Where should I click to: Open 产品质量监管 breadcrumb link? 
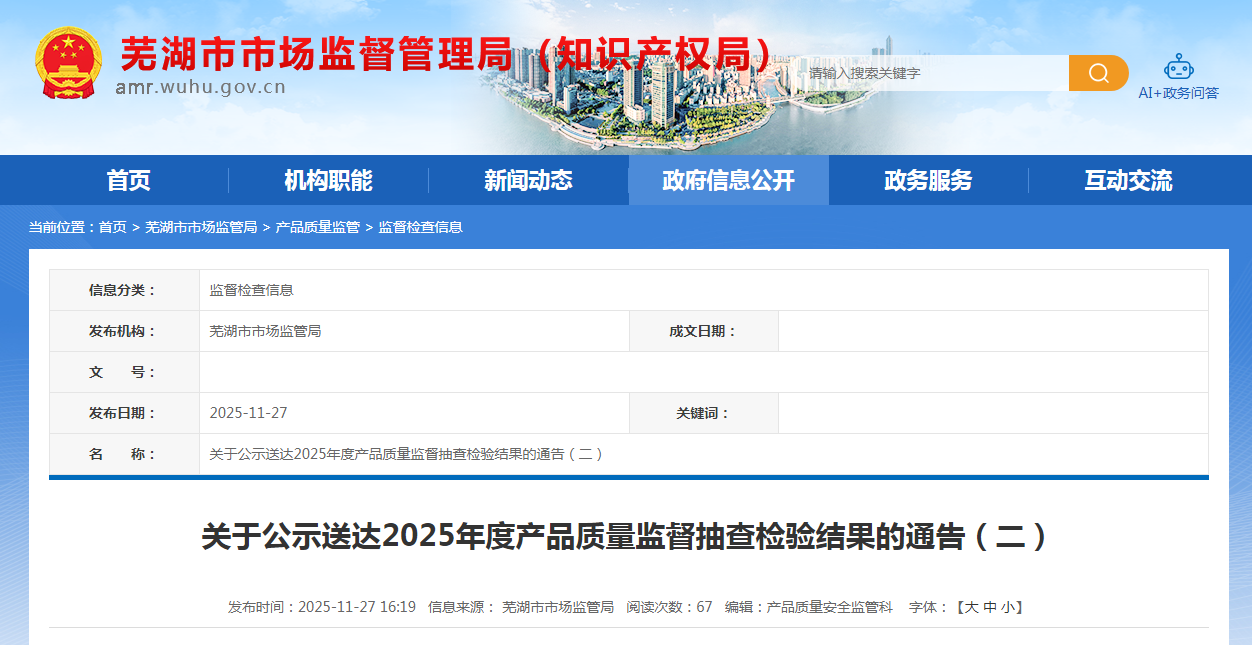tap(317, 228)
